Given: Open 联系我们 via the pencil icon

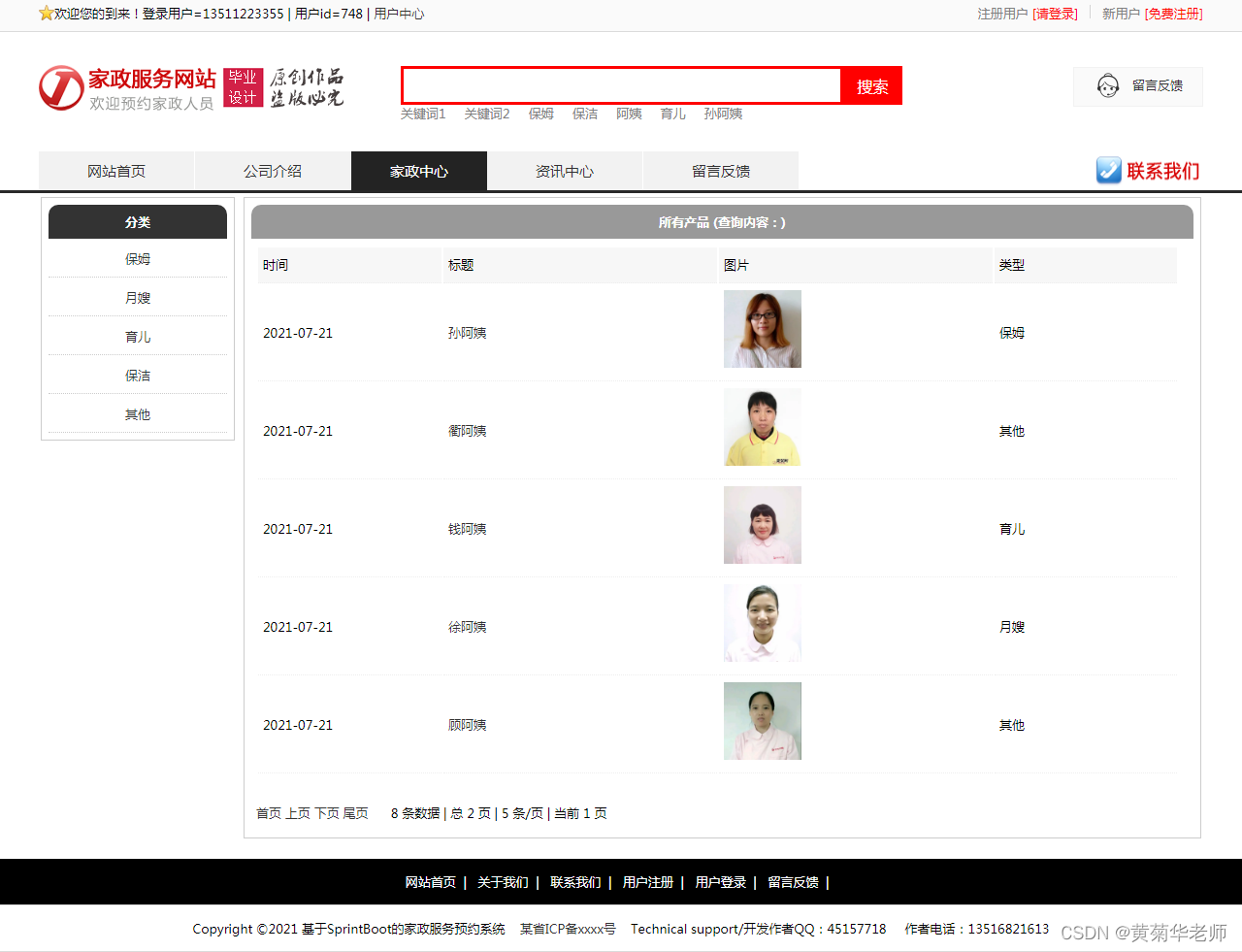Looking at the screenshot, I should [x=1109, y=170].
